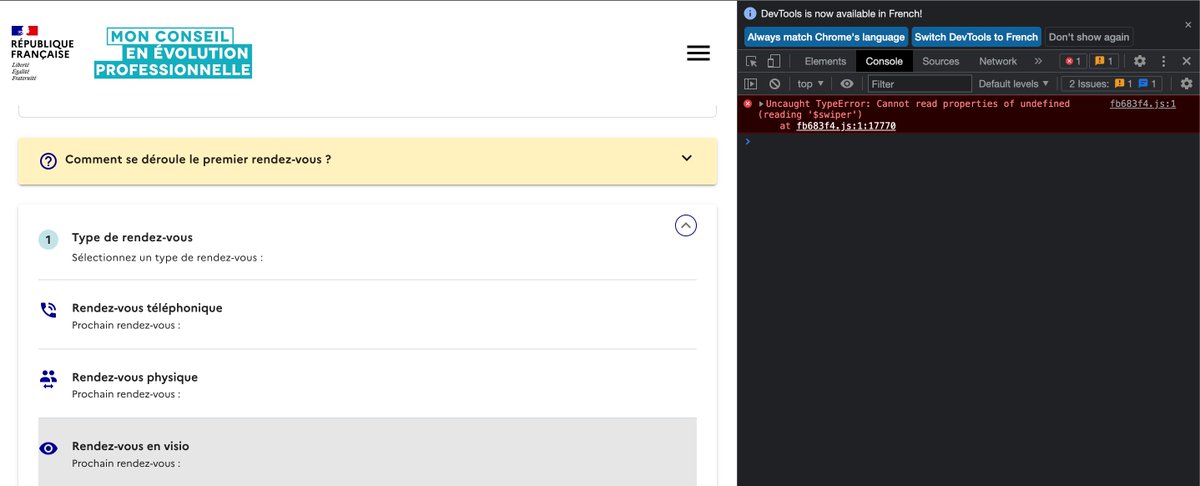Switch to the Sources tab
This screenshot has height=486, width=1200.
[x=940, y=61]
